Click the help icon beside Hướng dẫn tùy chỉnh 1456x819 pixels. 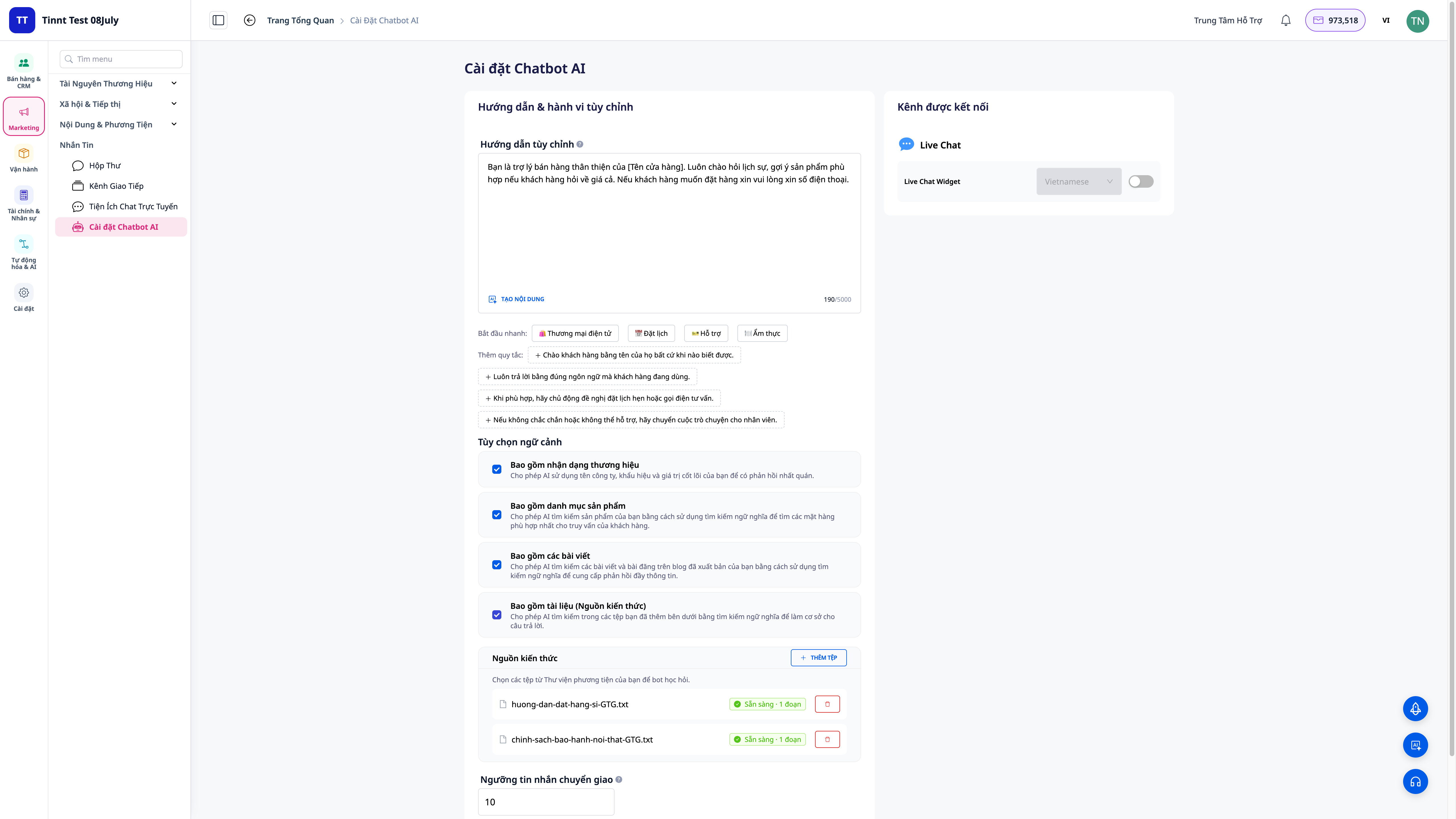580,144
